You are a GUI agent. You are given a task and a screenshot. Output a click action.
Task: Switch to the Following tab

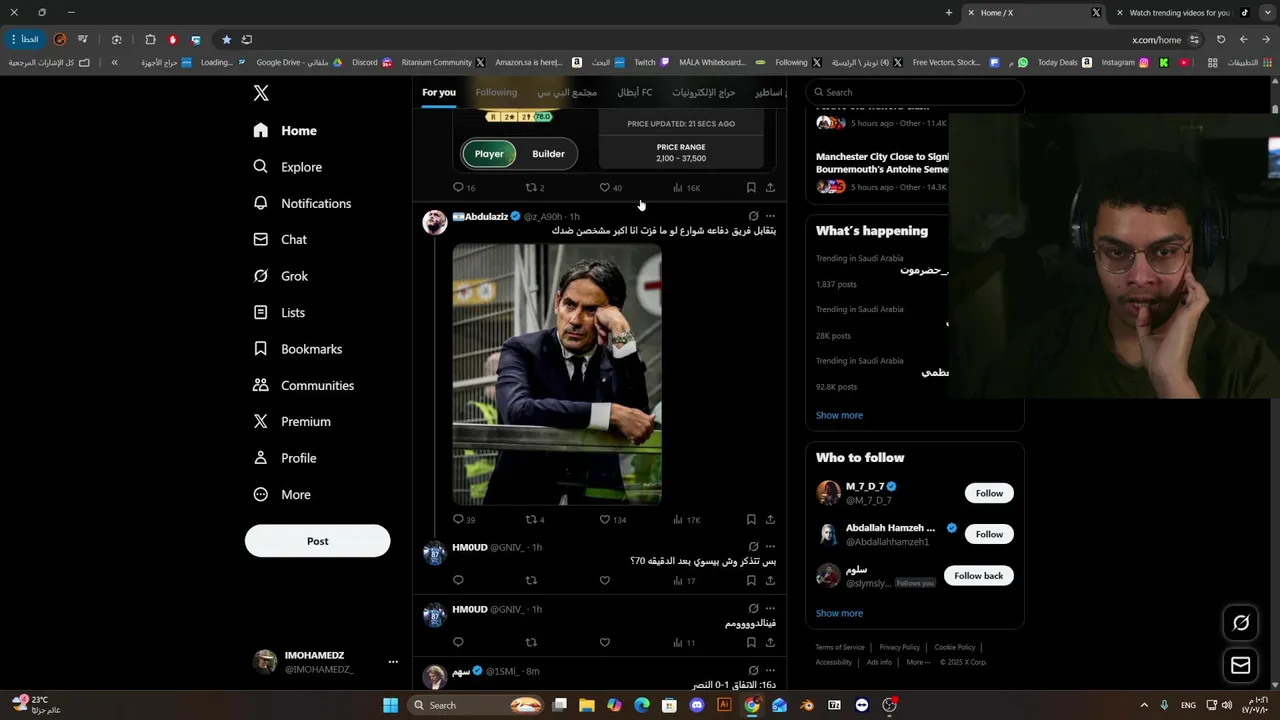(x=496, y=92)
